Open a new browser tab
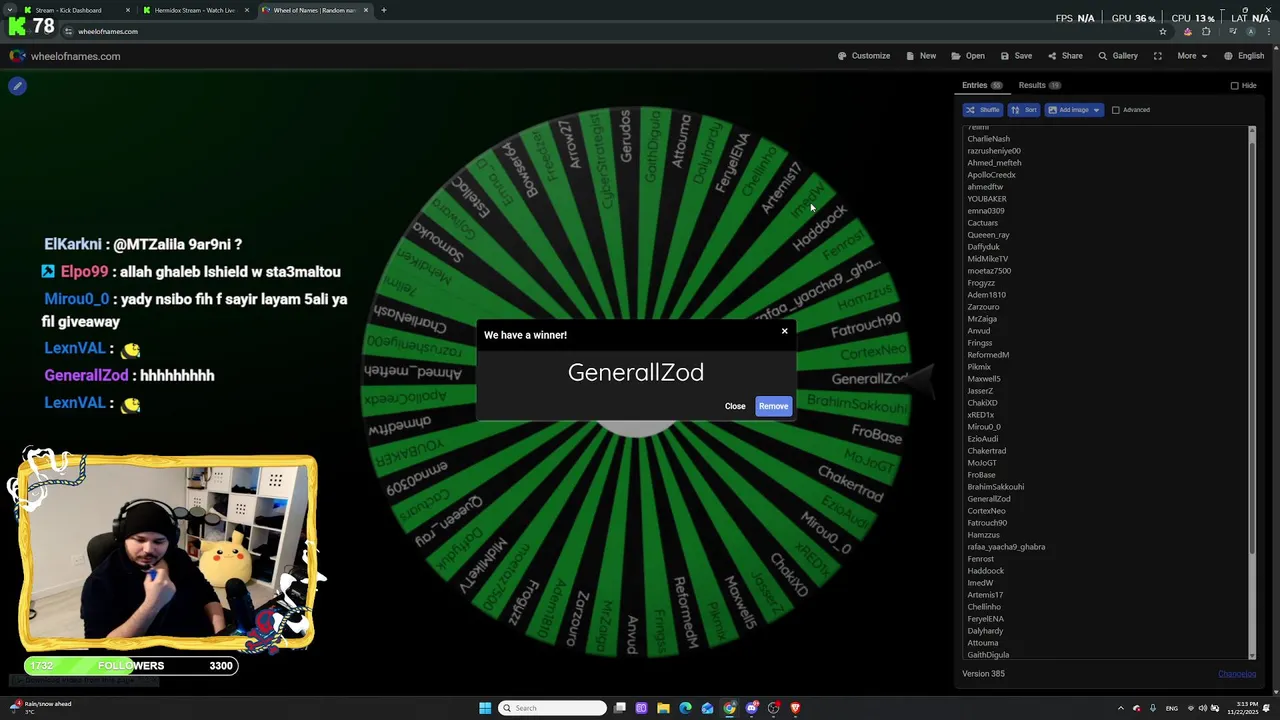This screenshot has height=720, width=1280. [x=384, y=10]
